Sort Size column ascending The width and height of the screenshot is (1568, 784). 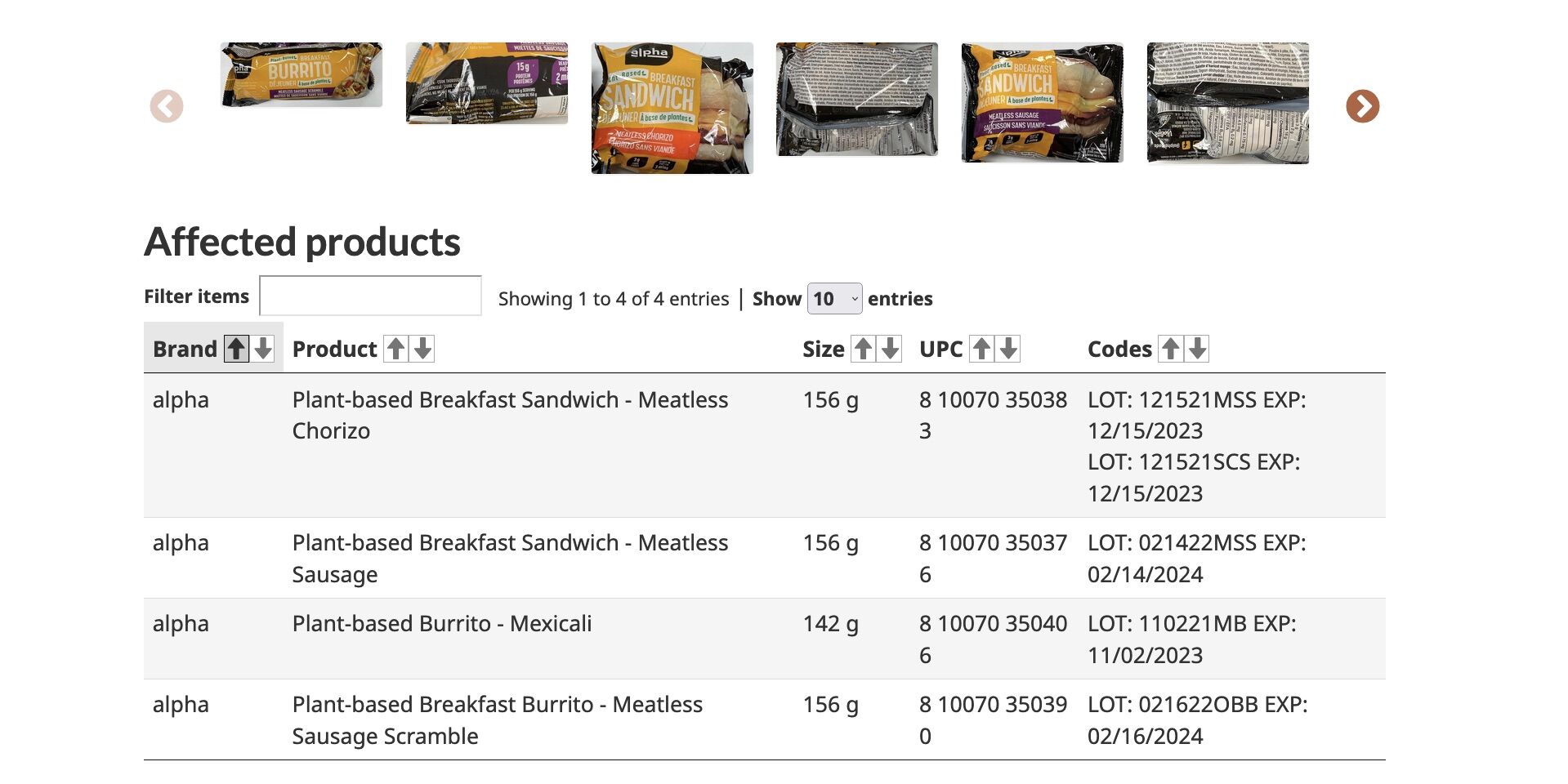864,349
